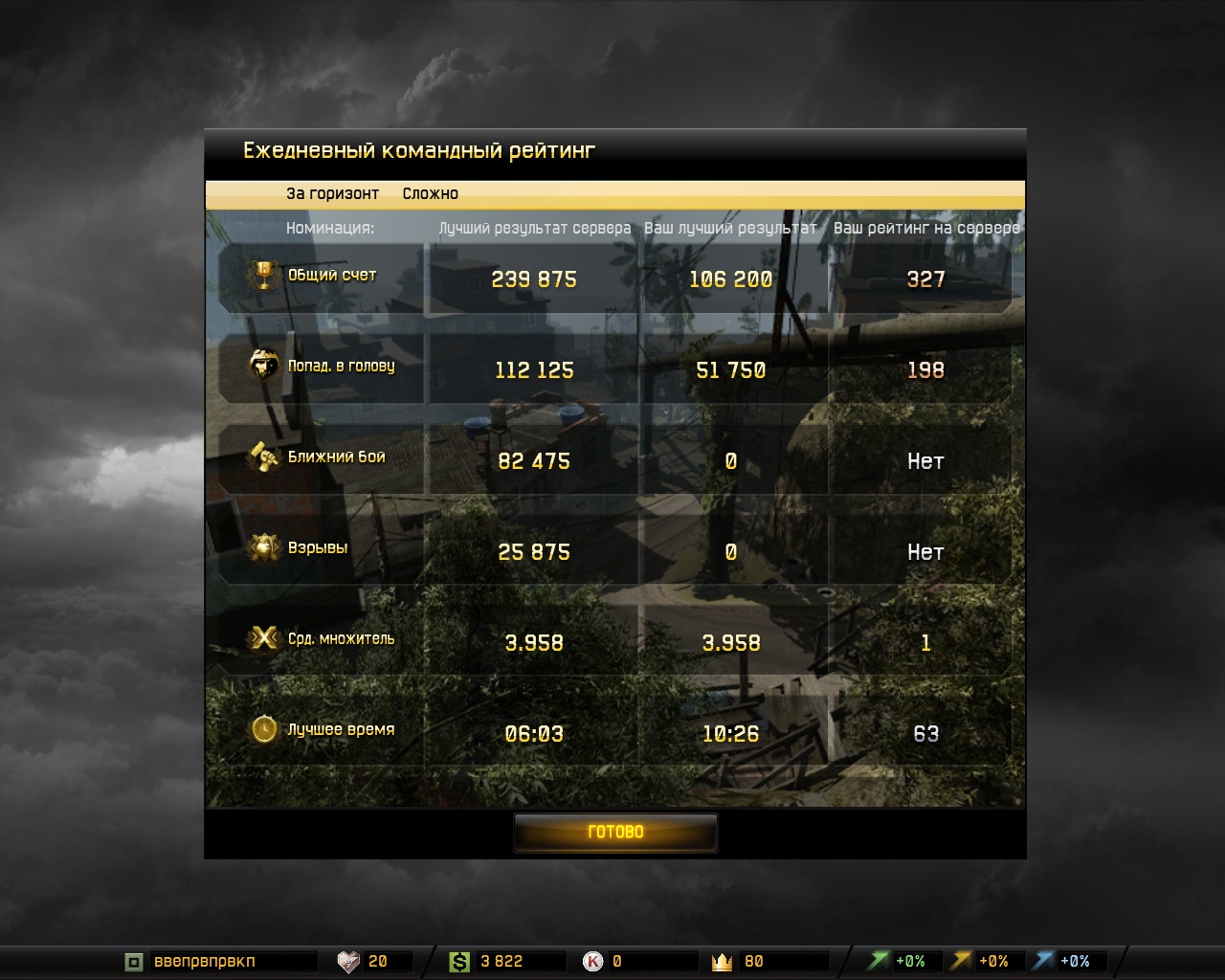Screen dimensions: 1225x980
Task: Click the Сложно difficulty label
Action: point(430,193)
